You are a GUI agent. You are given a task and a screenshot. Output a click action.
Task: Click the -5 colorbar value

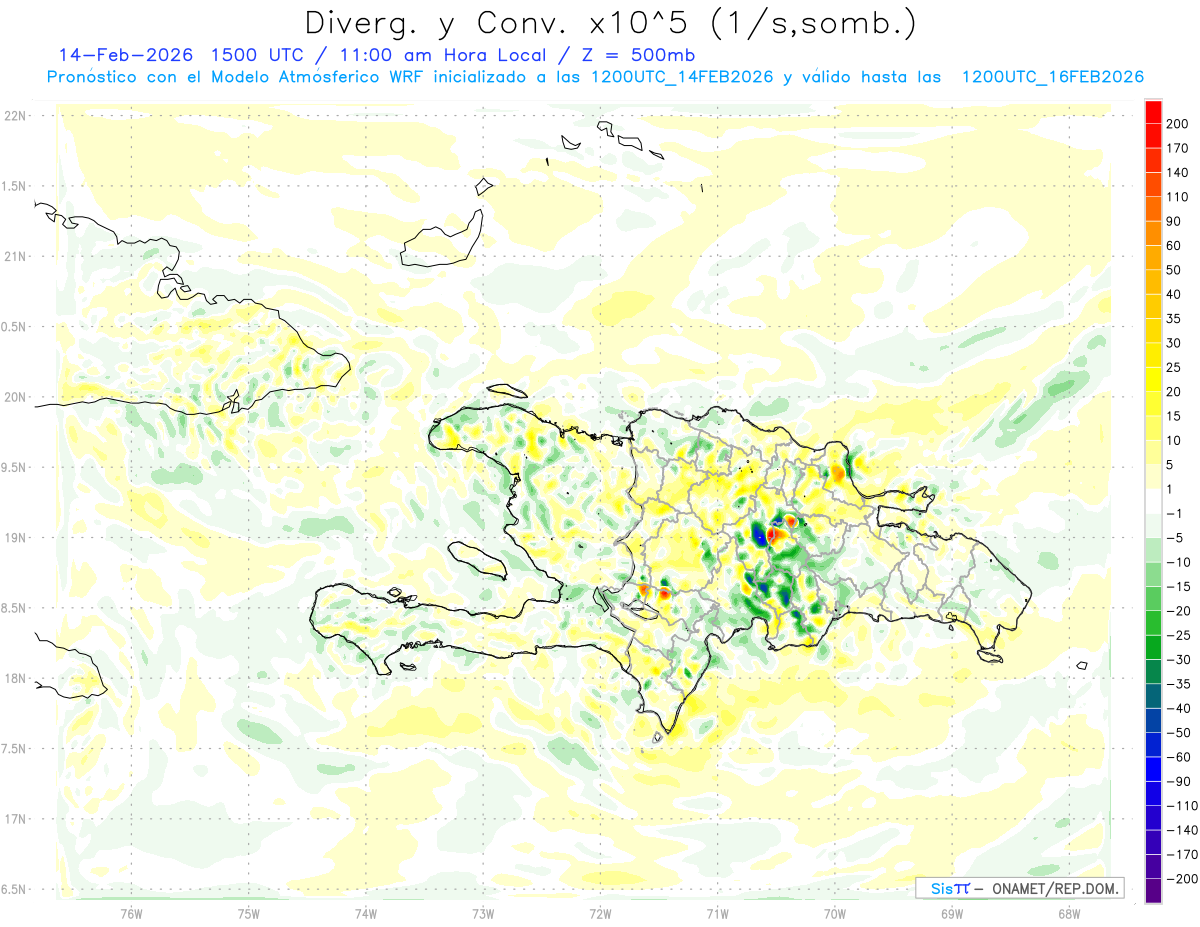[x=1173, y=538]
